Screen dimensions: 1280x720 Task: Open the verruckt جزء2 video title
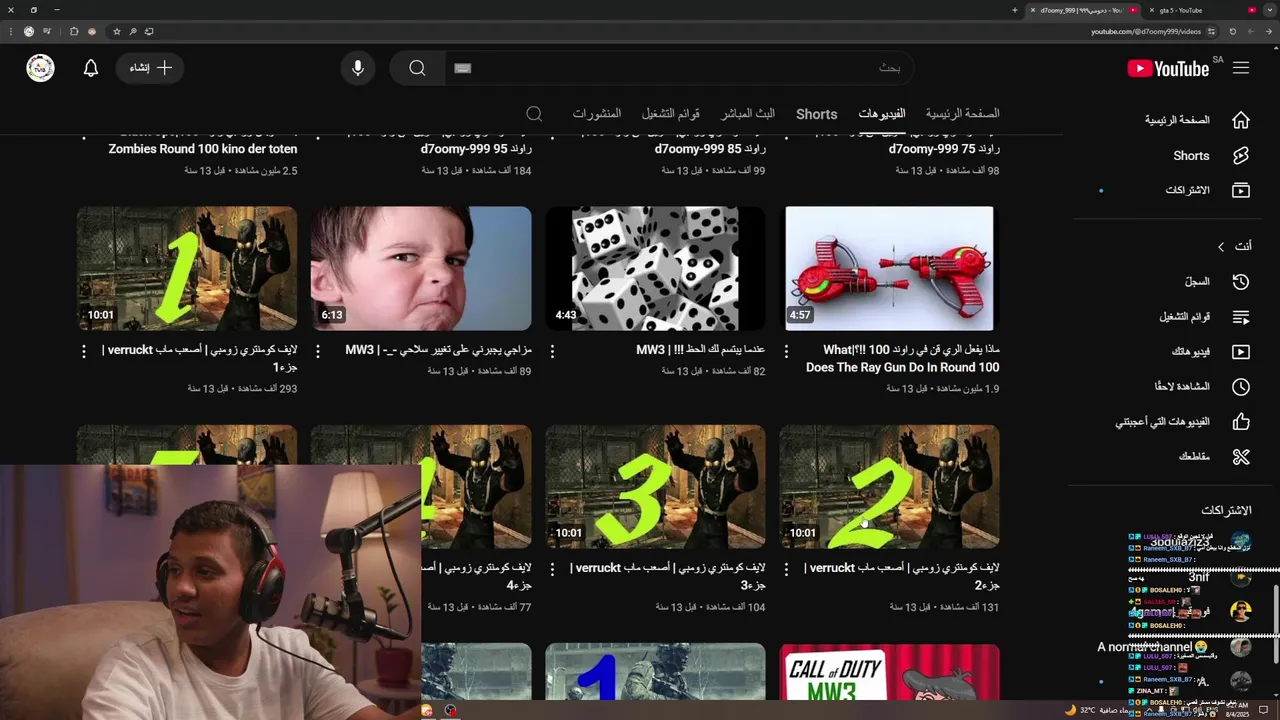pos(902,576)
